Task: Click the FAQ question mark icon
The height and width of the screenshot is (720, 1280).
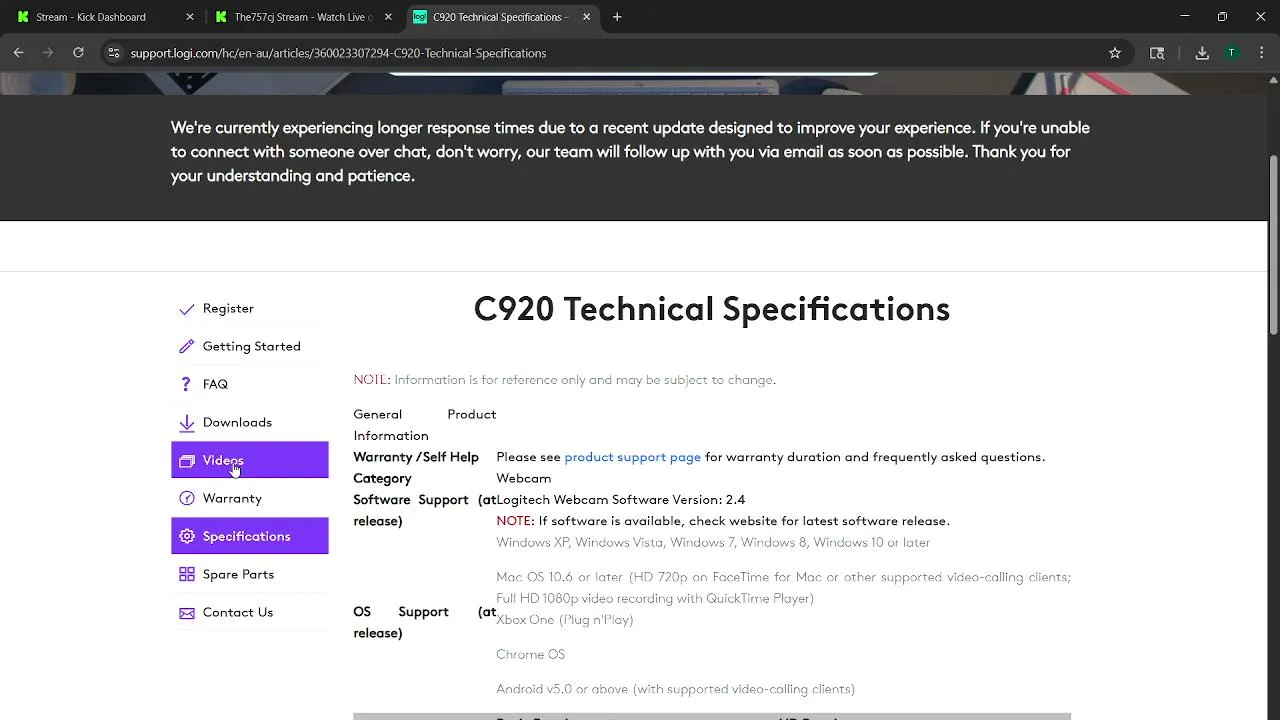Action: (x=186, y=385)
